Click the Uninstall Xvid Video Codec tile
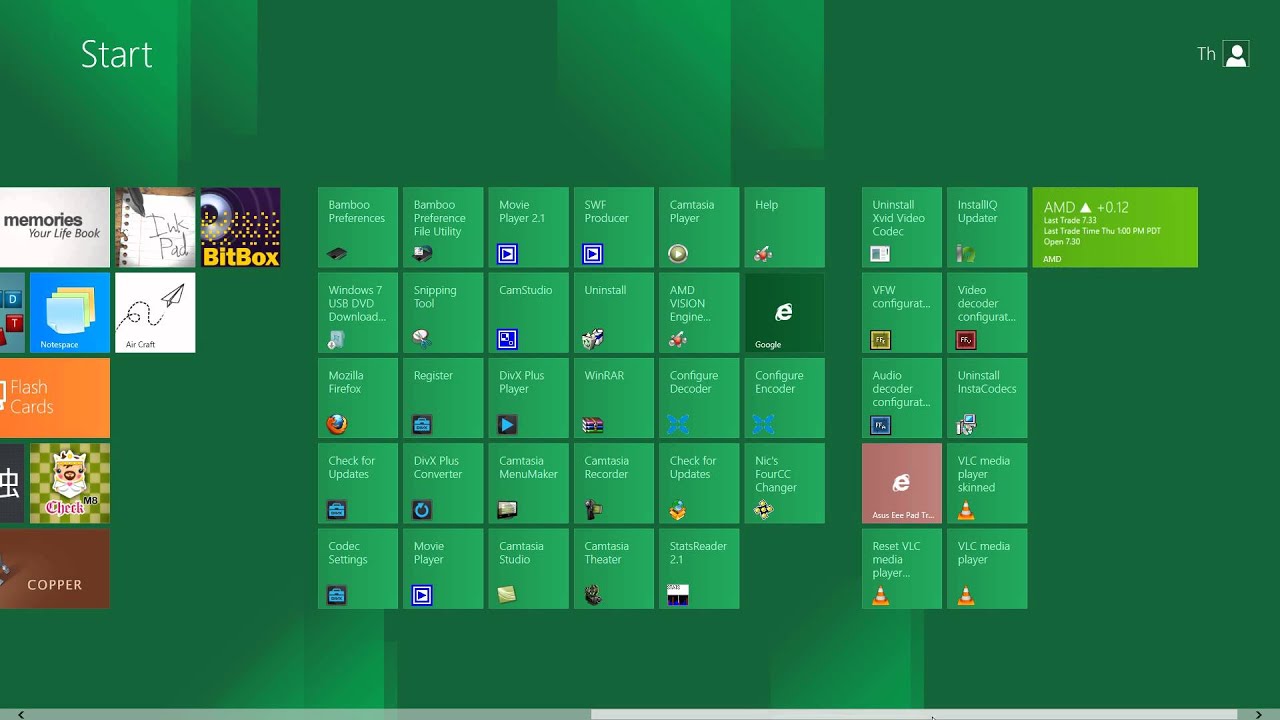 coord(902,227)
